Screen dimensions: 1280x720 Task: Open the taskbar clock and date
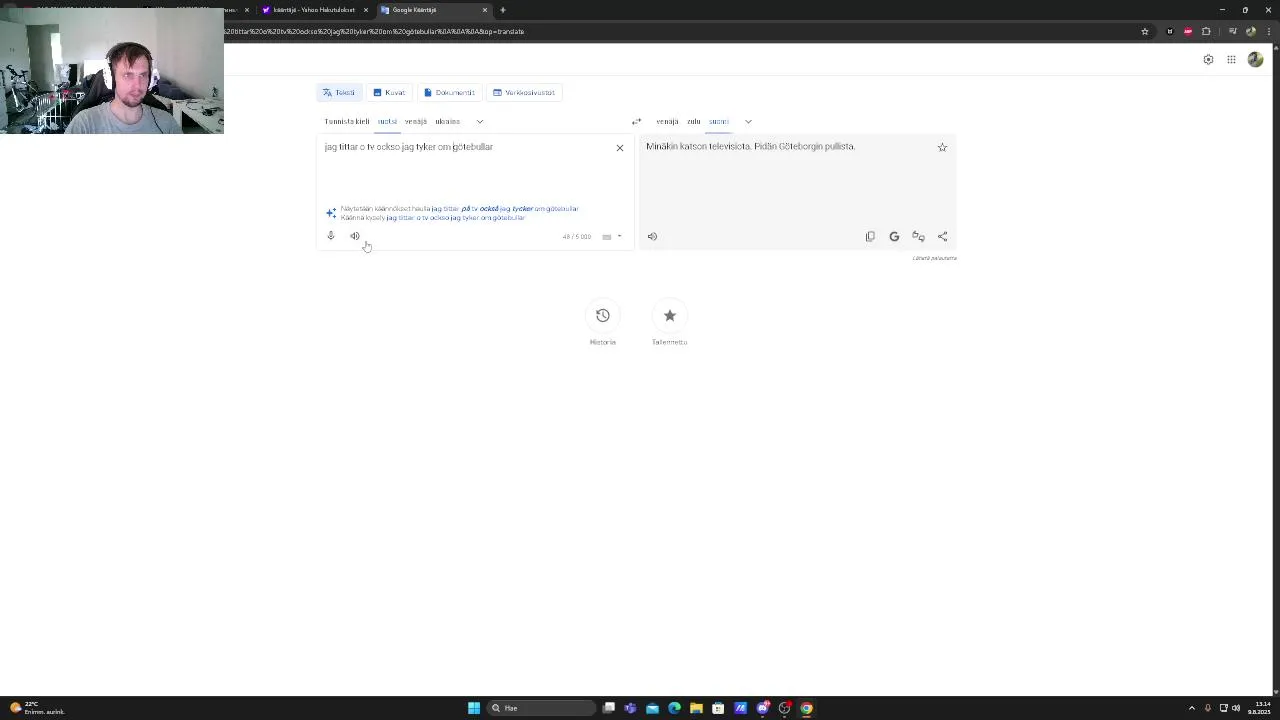(x=1257, y=708)
